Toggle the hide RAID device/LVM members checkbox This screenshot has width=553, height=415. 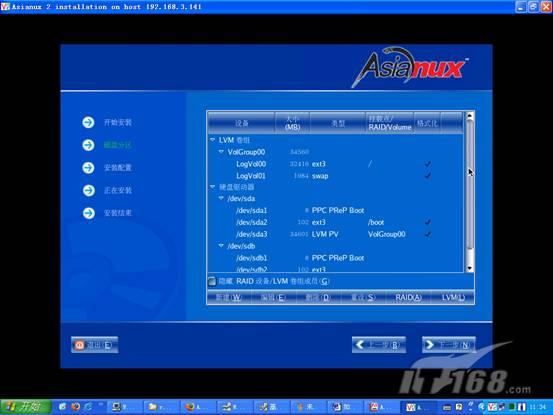[212, 281]
